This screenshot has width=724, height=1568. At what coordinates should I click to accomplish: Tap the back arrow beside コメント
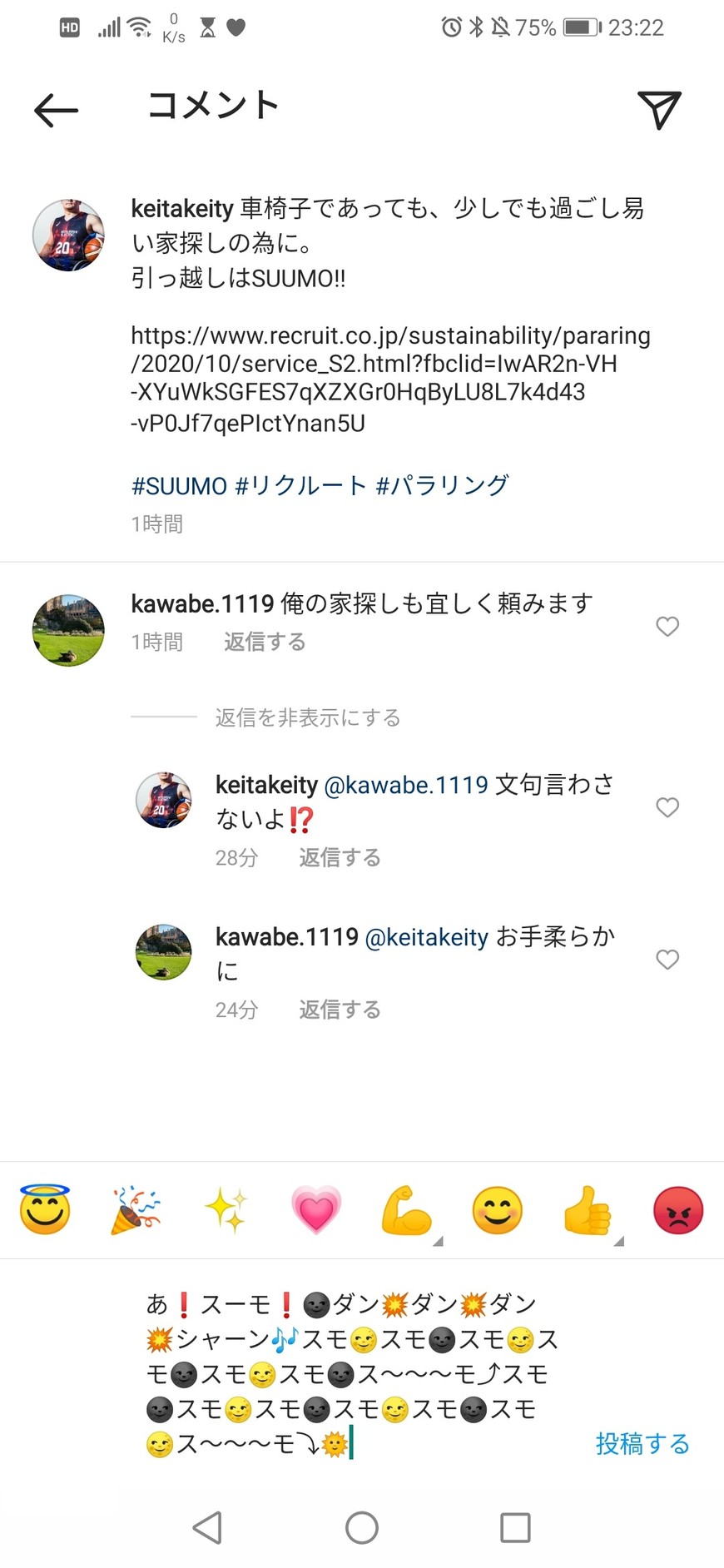point(56,110)
